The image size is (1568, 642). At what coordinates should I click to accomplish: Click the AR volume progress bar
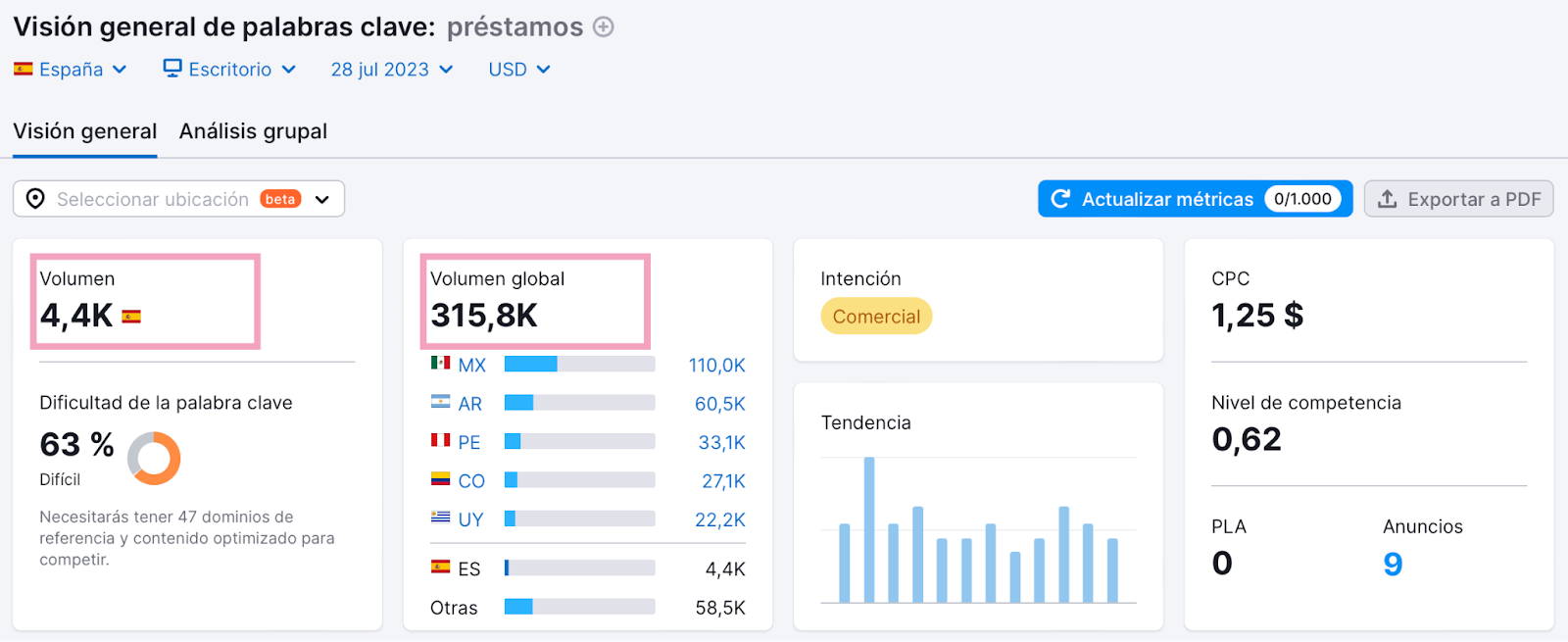click(x=579, y=403)
